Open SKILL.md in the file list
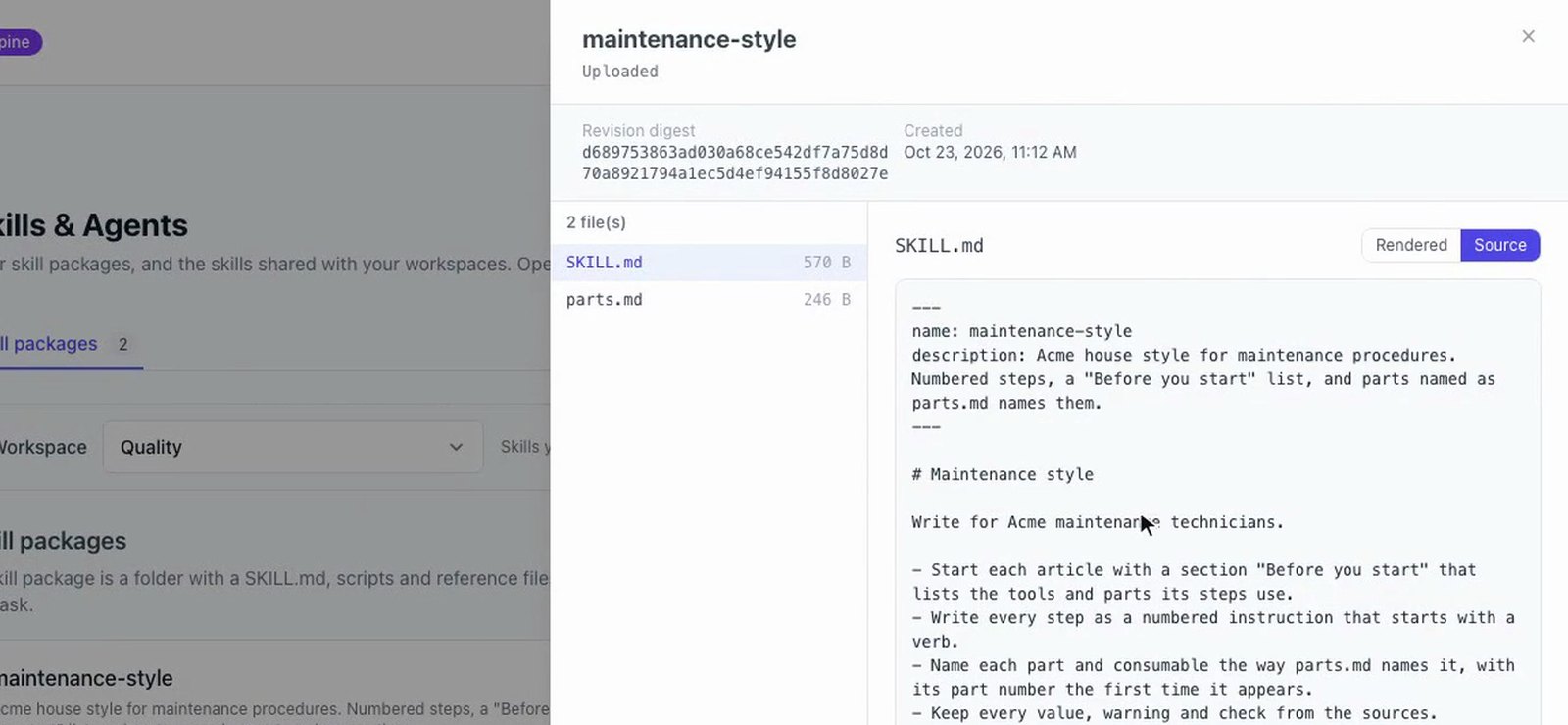 (709, 263)
